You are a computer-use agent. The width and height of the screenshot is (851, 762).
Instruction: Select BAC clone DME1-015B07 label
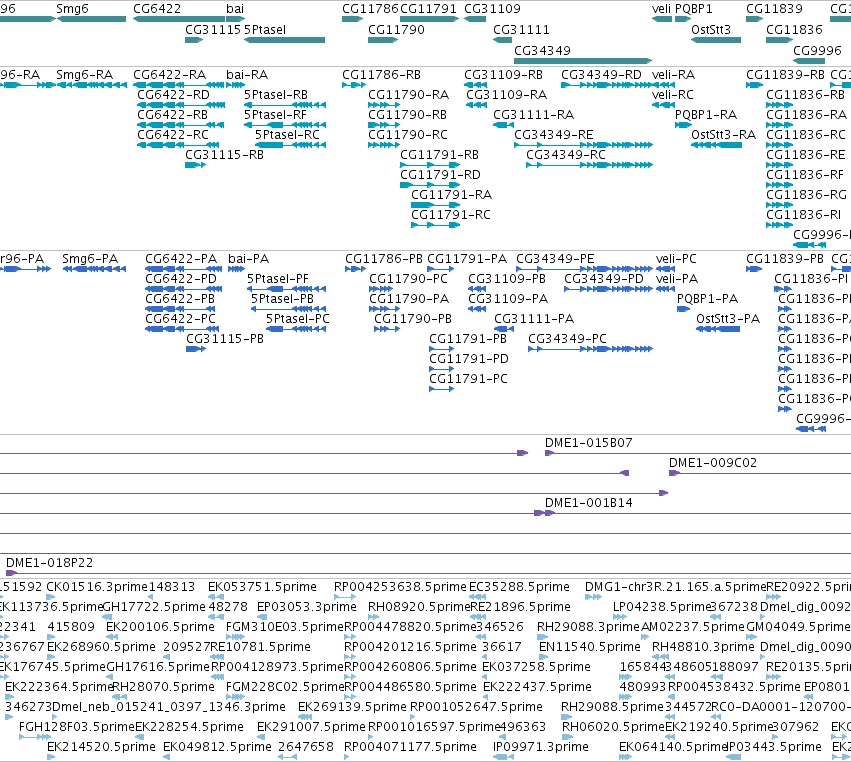pos(589,443)
